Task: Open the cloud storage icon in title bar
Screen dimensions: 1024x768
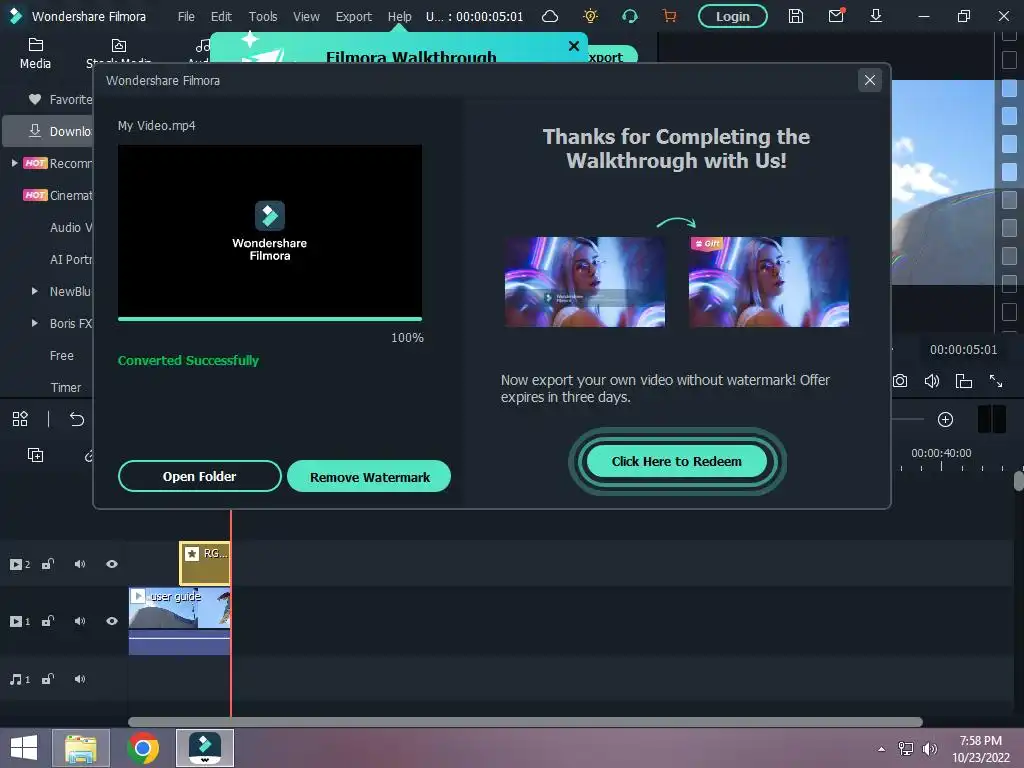Action: [x=550, y=16]
